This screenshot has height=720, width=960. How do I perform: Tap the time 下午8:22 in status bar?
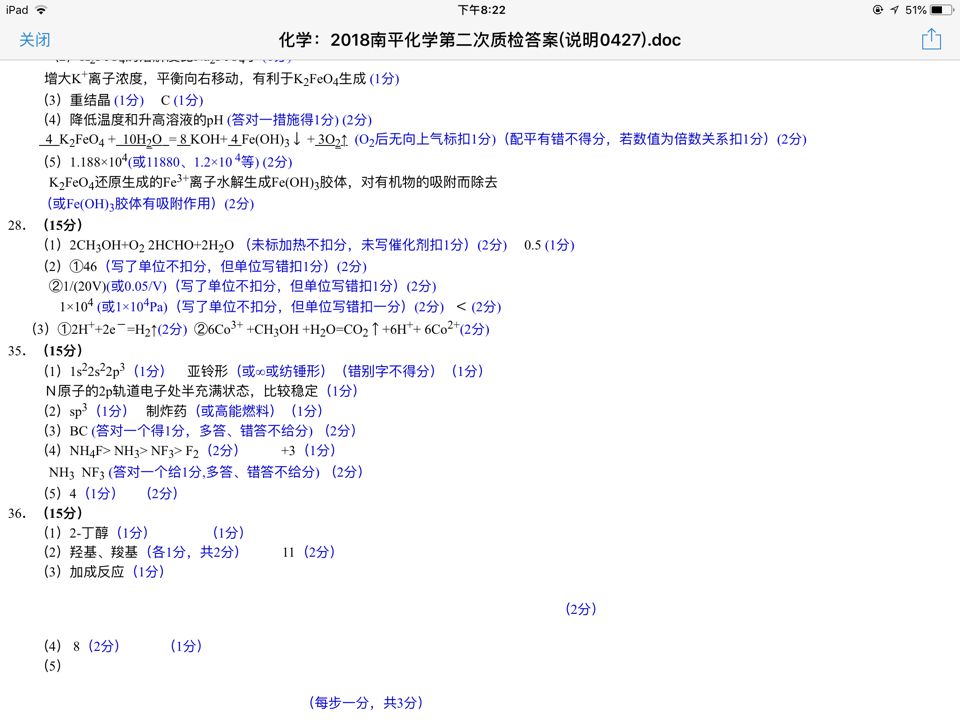pyautogui.click(x=481, y=10)
